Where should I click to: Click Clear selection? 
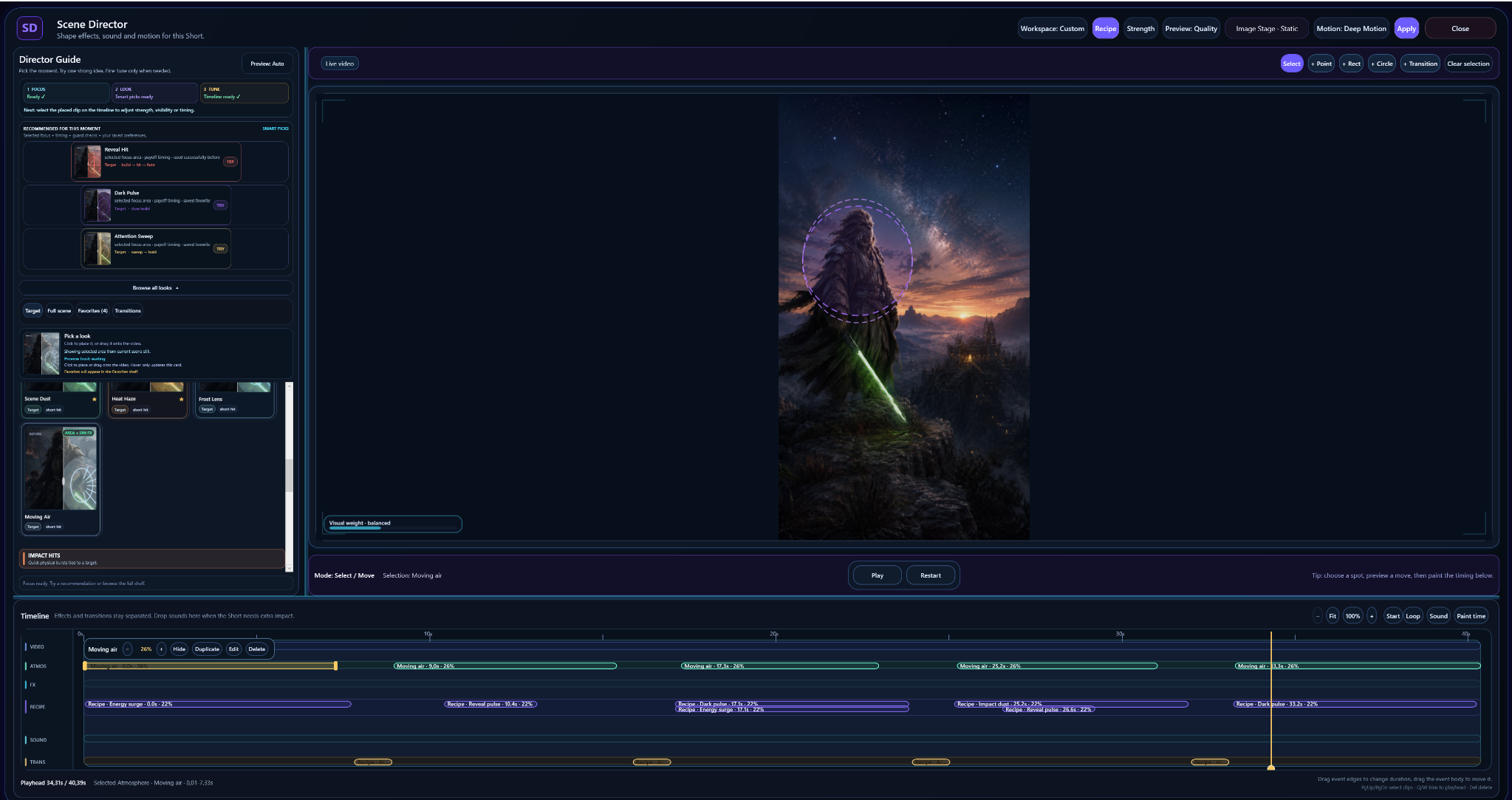(x=1468, y=64)
